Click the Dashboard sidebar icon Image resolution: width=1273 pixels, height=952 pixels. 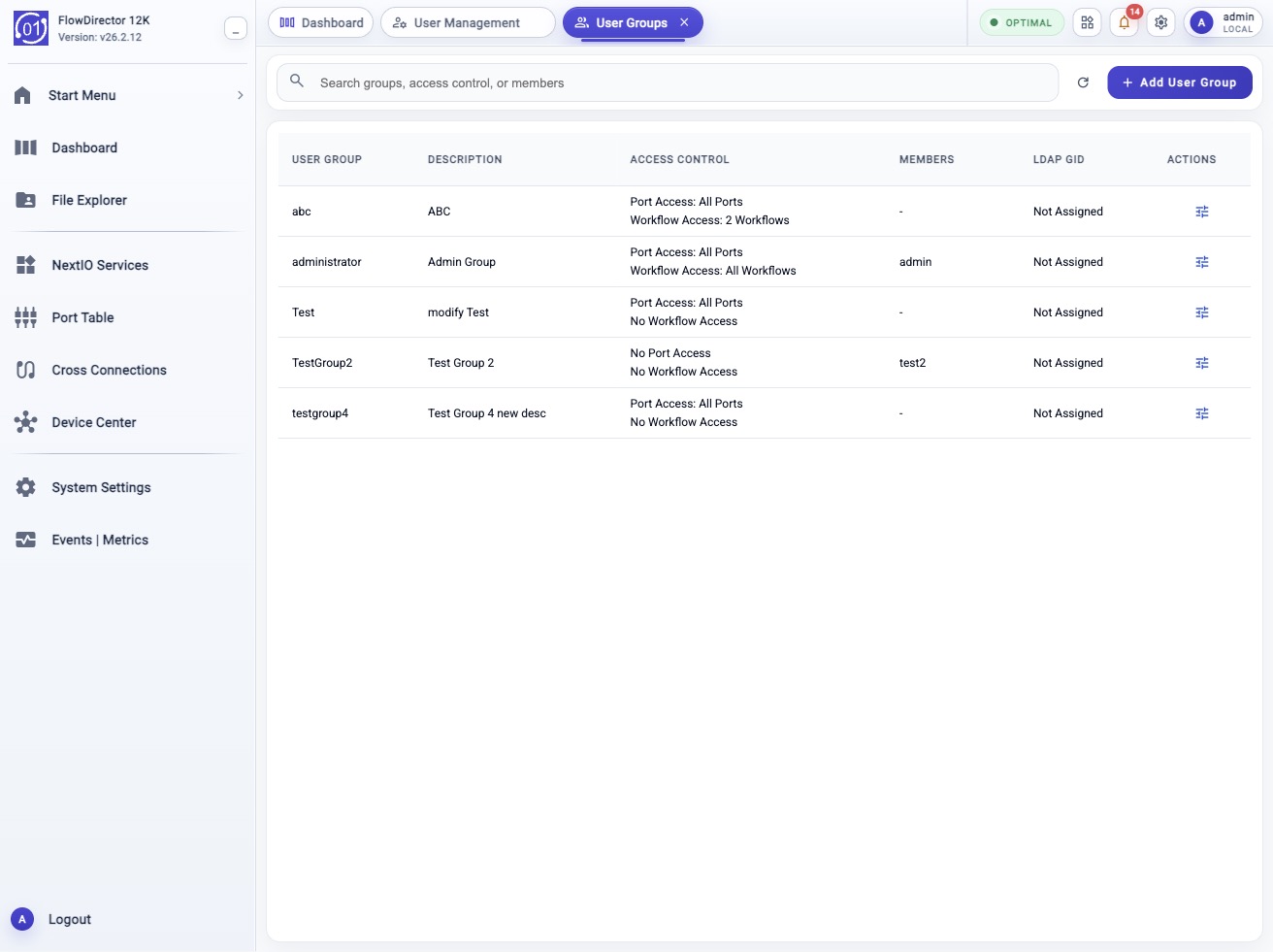coord(25,148)
